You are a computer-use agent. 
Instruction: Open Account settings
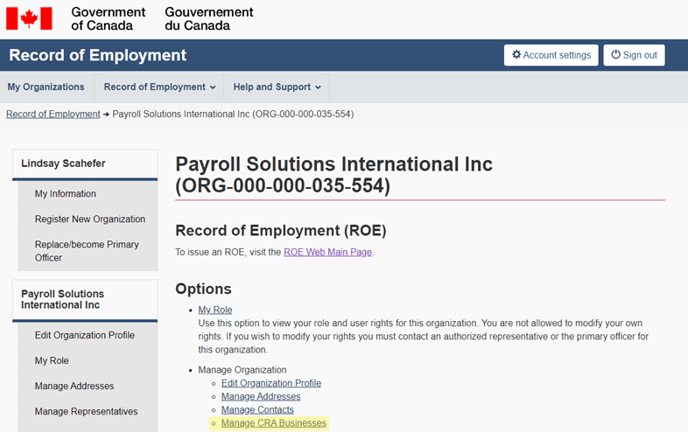click(550, 55)
